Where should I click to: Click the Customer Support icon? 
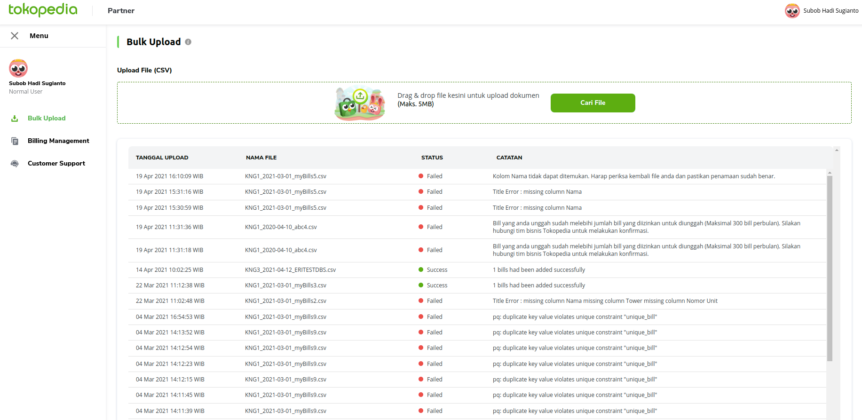click(x=15, y=163)
